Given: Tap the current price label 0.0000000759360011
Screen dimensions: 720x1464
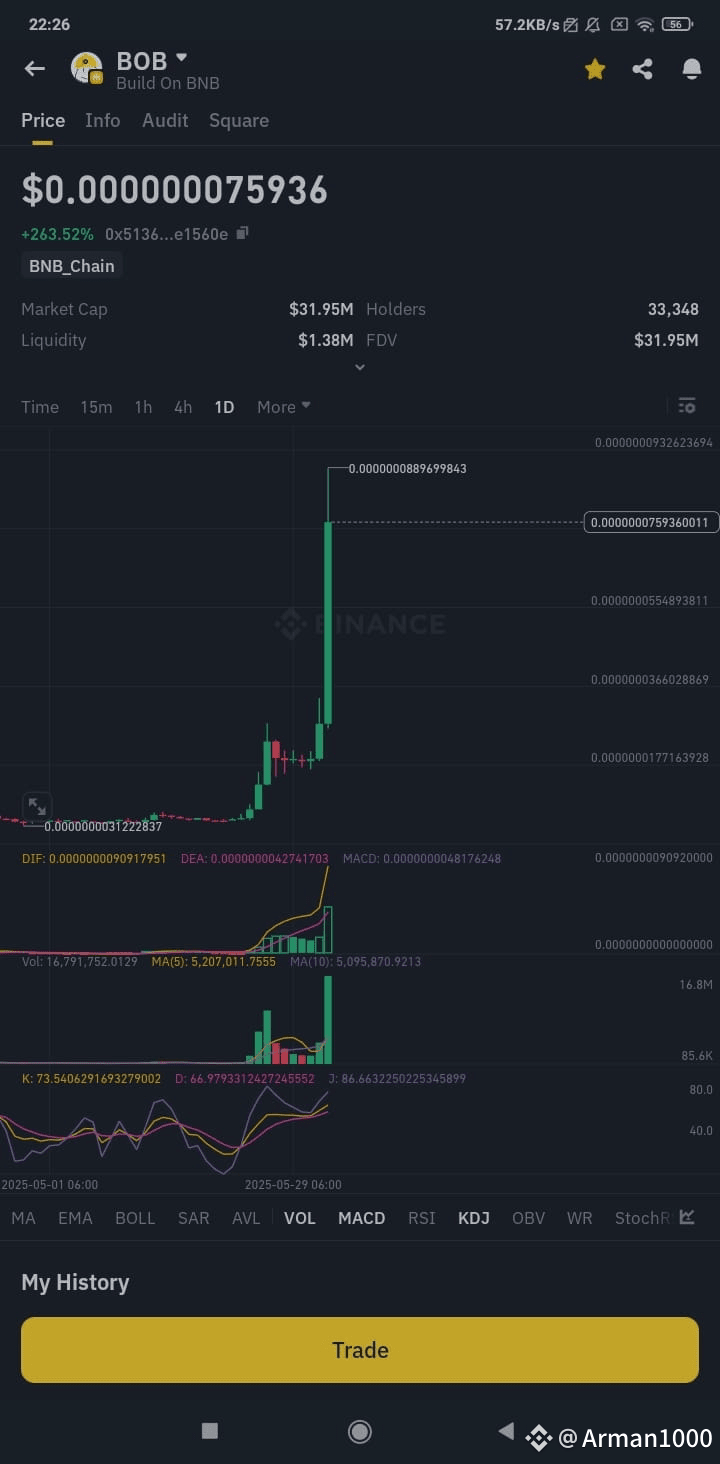Looking at the screenshot, I should (650, 522).
